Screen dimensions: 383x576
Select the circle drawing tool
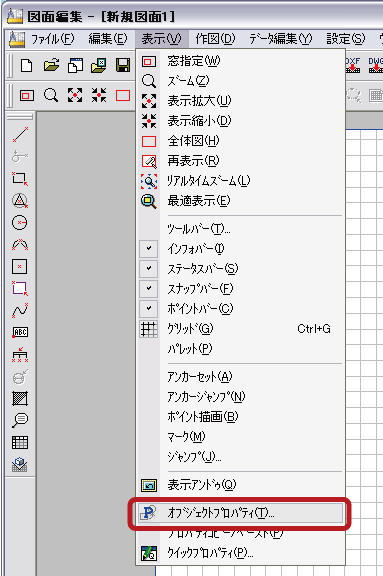[x=20, y=222]
